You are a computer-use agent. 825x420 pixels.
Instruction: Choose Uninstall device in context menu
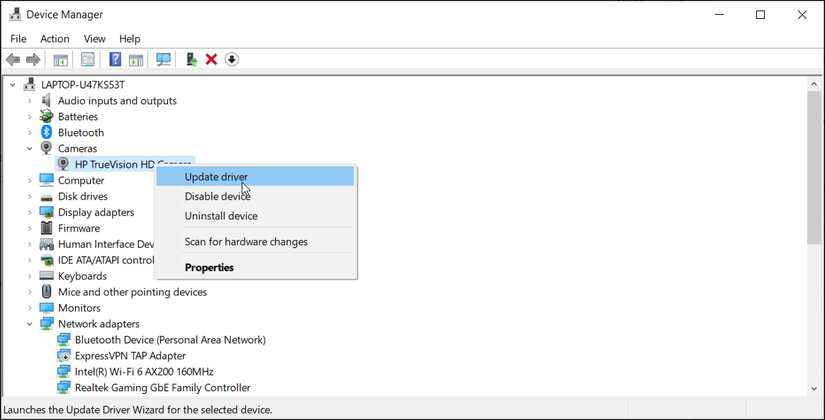click(x=256, y=216)
